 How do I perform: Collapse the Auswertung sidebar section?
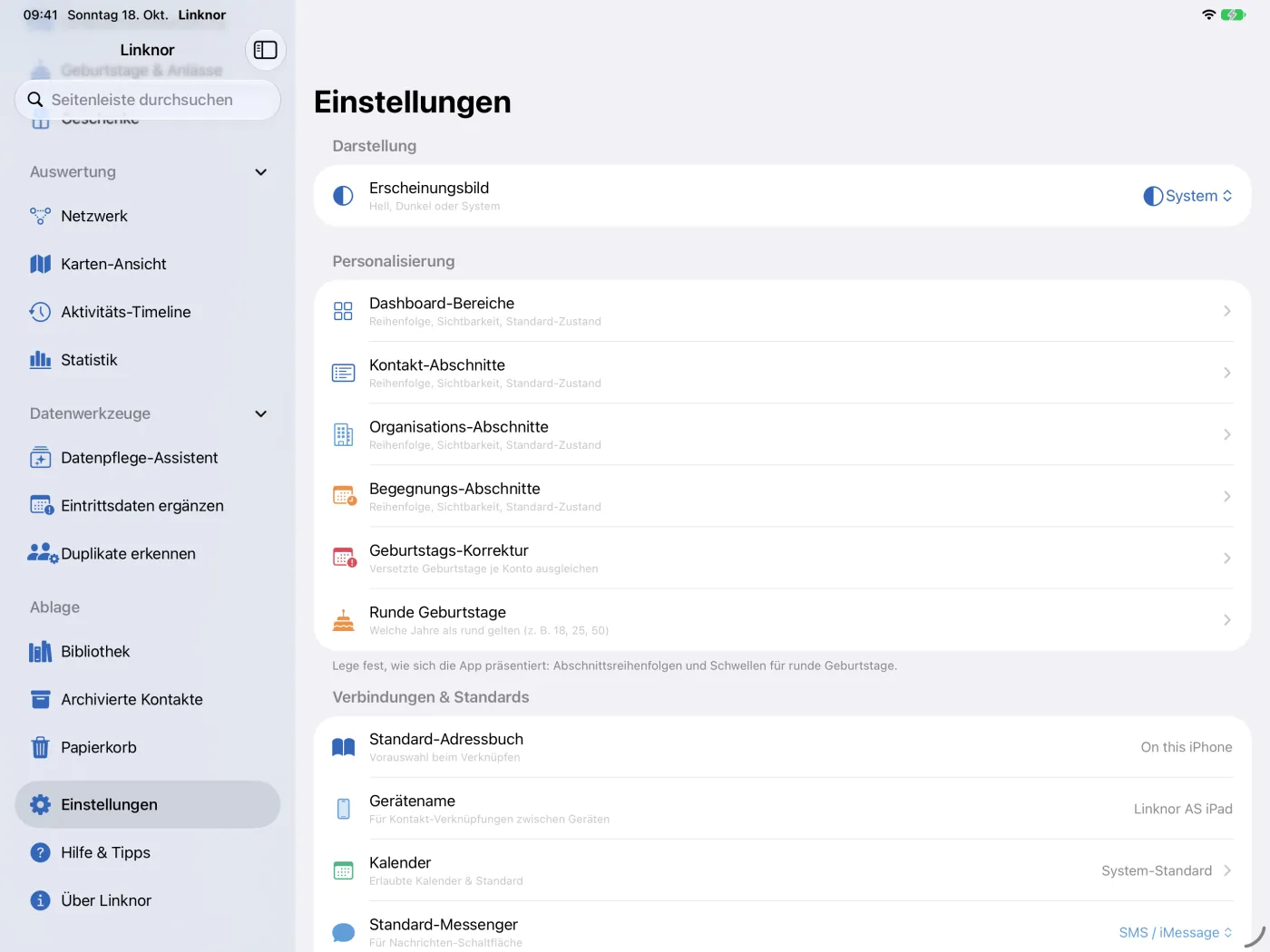(261, 172)
